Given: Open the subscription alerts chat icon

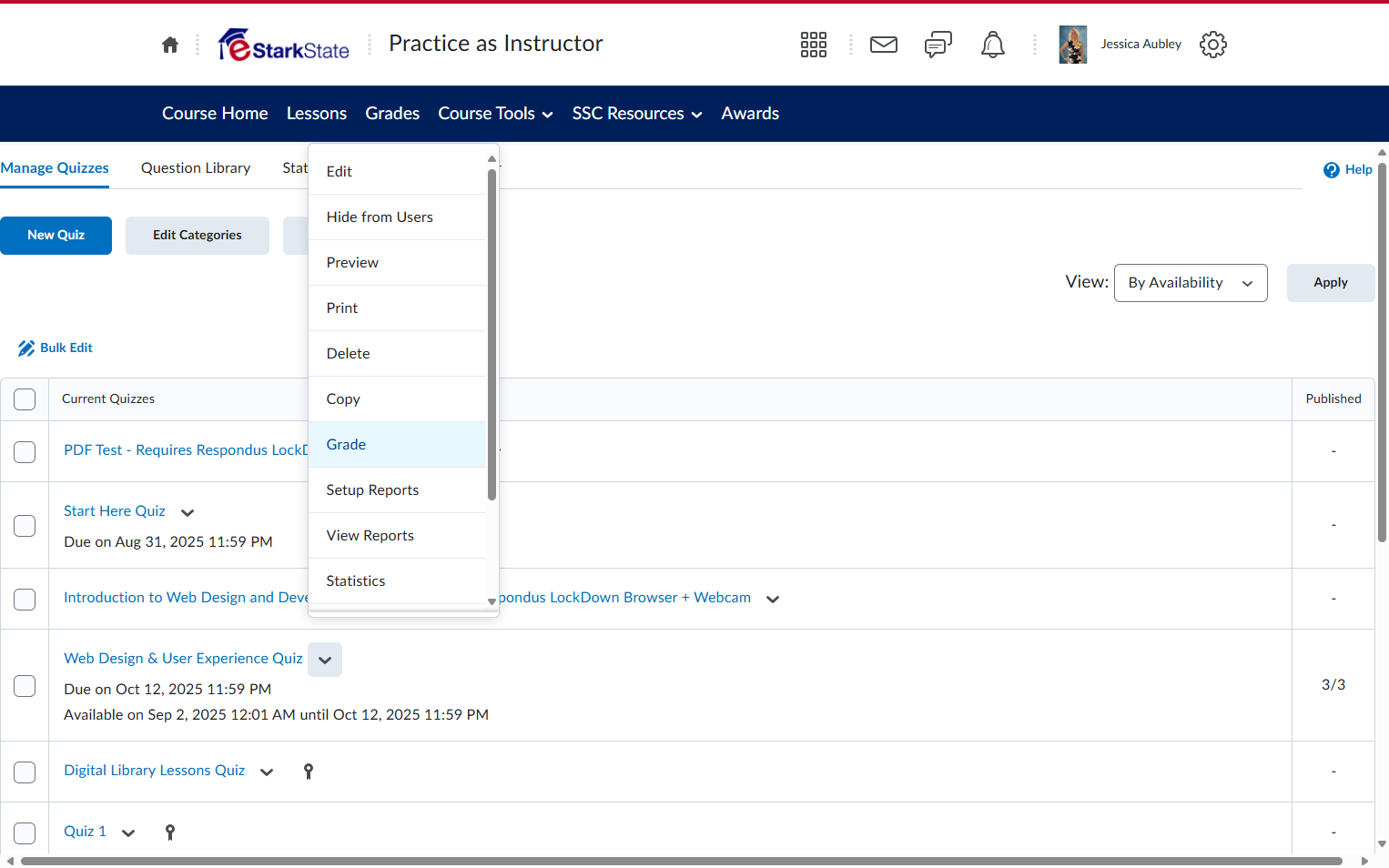Looking at the screenshot, I should click(938, 45).
